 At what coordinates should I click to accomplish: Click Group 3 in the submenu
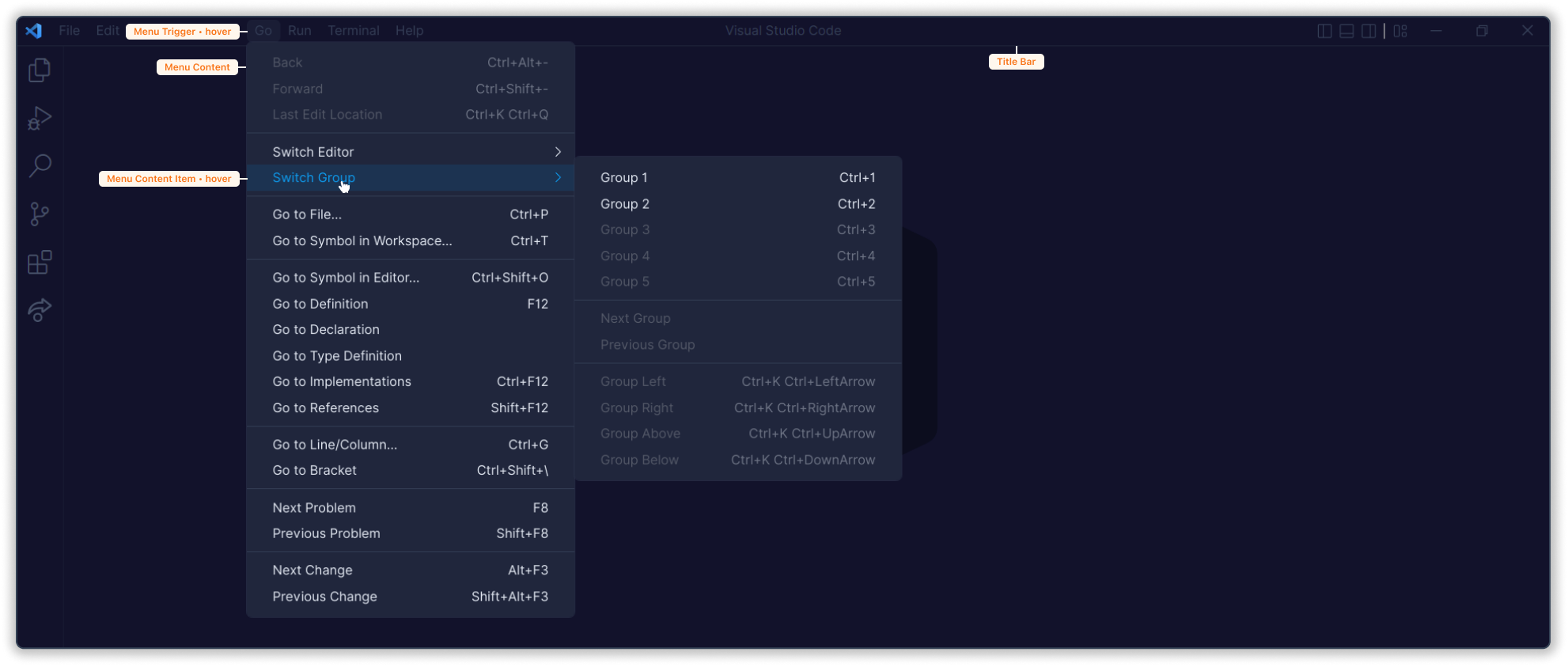tap(738, 230)
